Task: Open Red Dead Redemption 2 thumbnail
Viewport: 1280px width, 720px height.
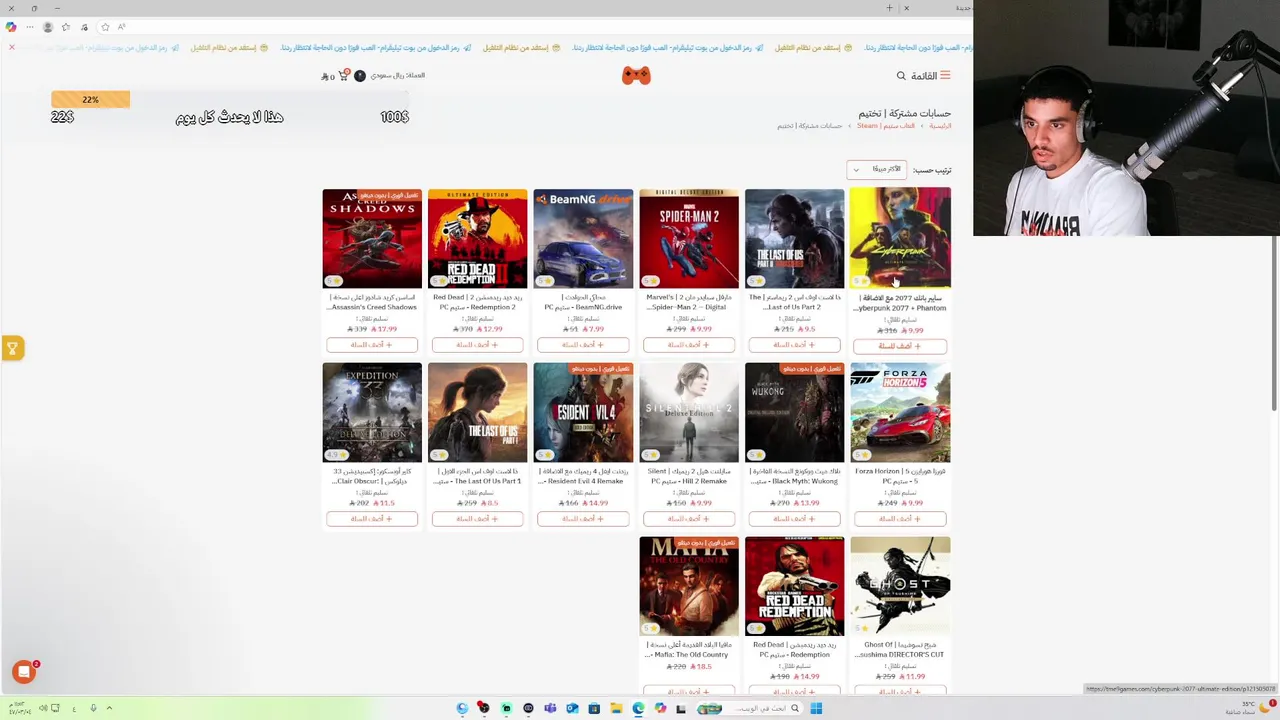Action: tap(477, 238)
